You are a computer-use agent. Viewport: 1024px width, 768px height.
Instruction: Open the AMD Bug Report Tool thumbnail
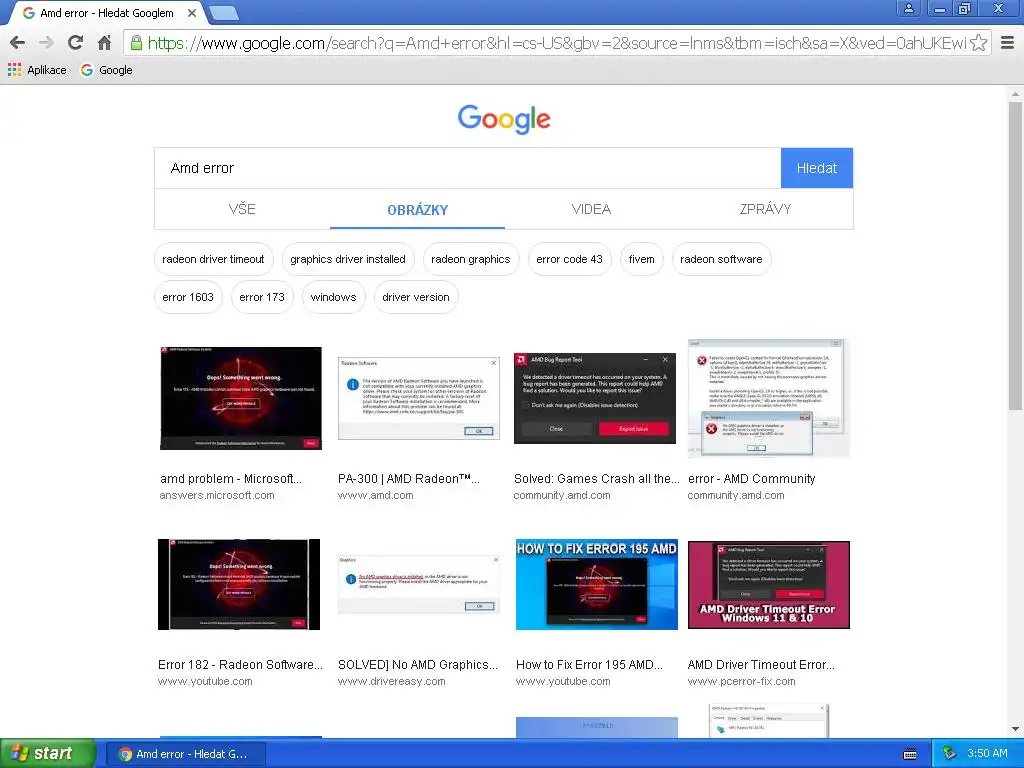(x=595, y=398)
